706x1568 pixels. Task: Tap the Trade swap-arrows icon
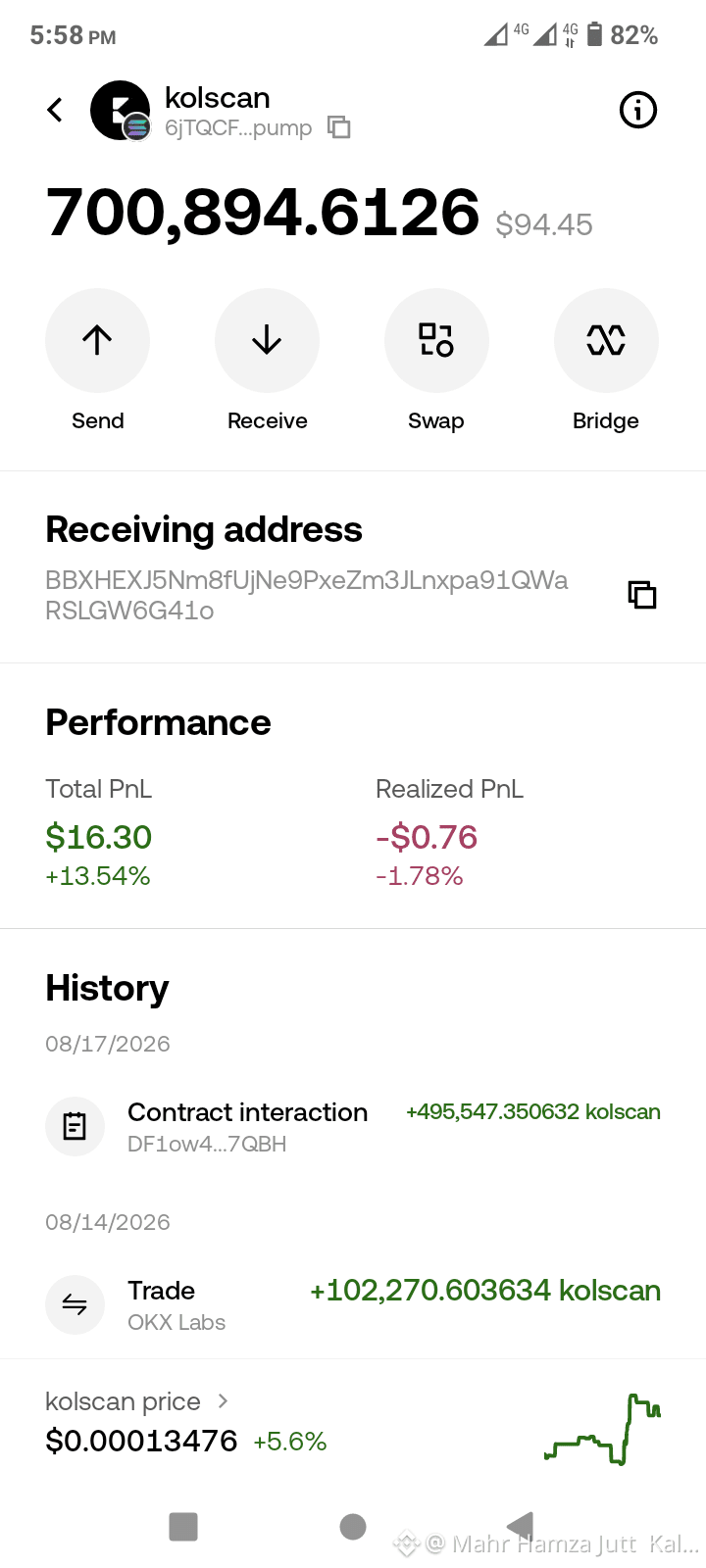click(75, 1305)
